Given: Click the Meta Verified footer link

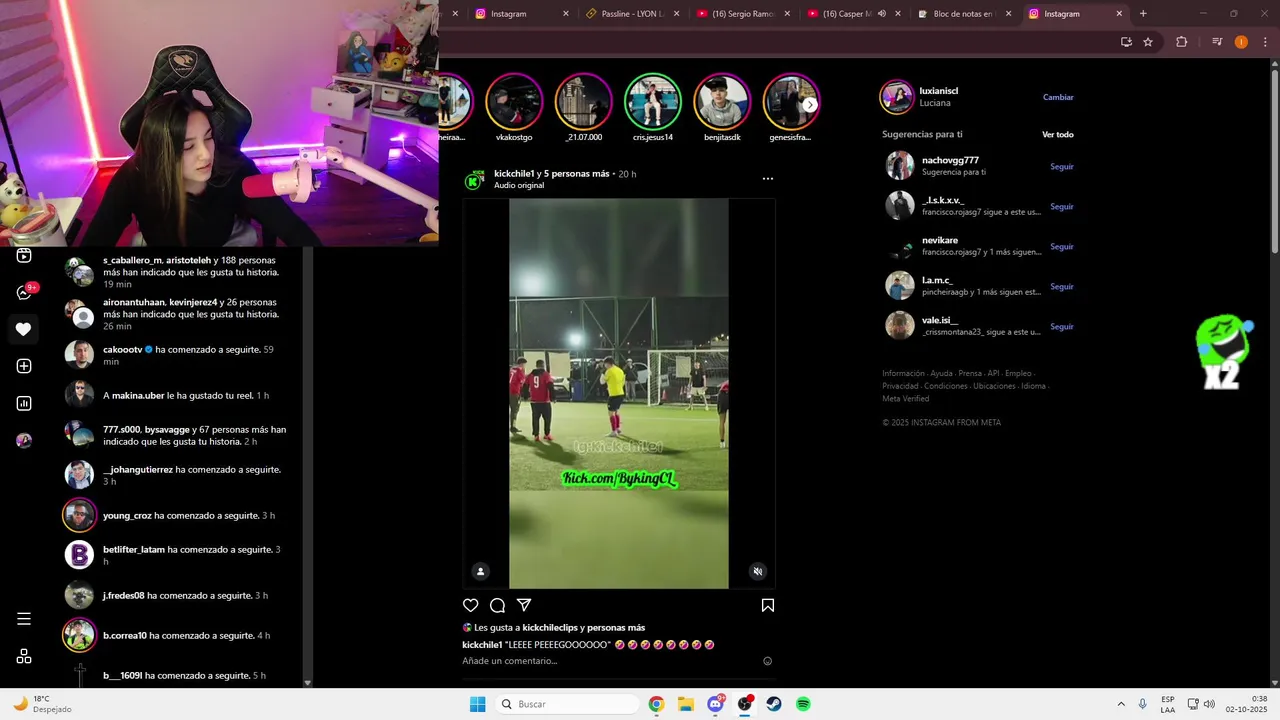Looking at the screenshot, I should 905,399.
